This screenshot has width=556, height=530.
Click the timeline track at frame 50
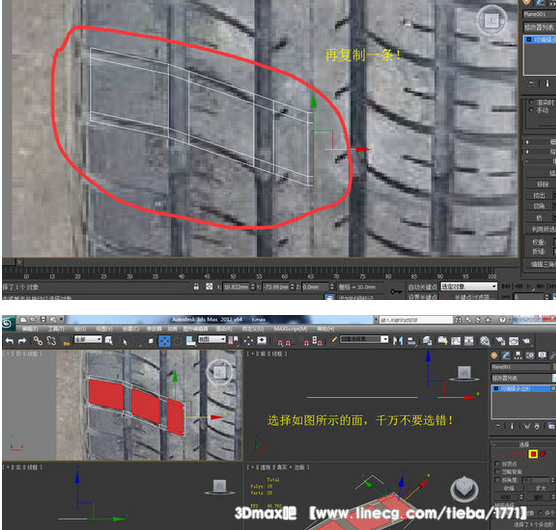tap(233, 272)
